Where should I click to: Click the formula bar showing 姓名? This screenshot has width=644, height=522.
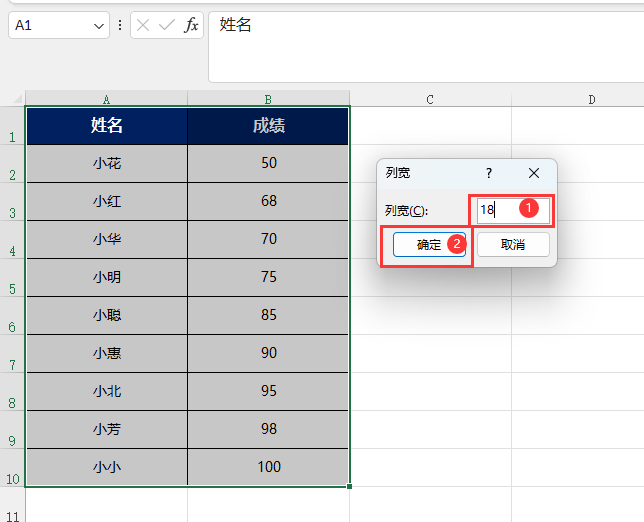pos(426,47)
